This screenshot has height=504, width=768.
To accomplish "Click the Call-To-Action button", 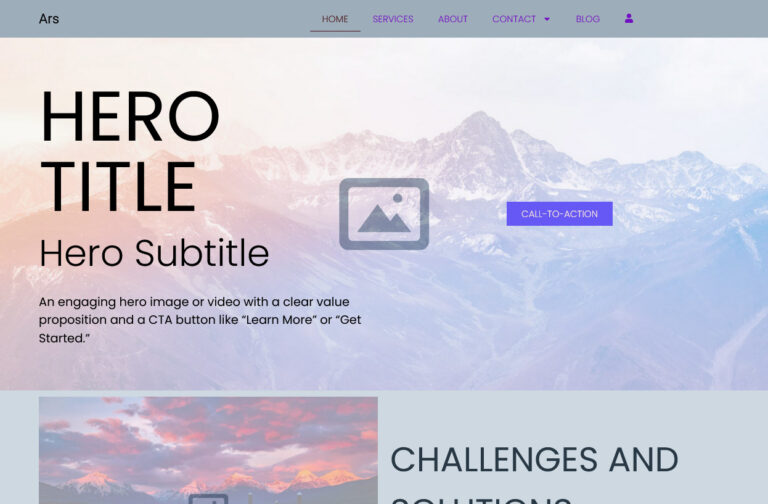I will 559,214.
